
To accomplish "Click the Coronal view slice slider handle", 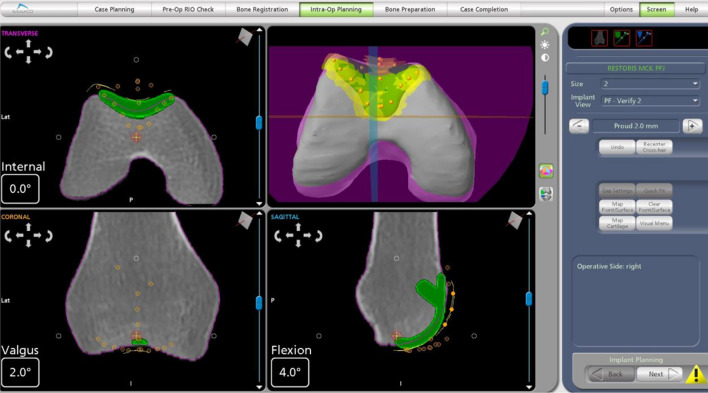I will pos(259,303).
